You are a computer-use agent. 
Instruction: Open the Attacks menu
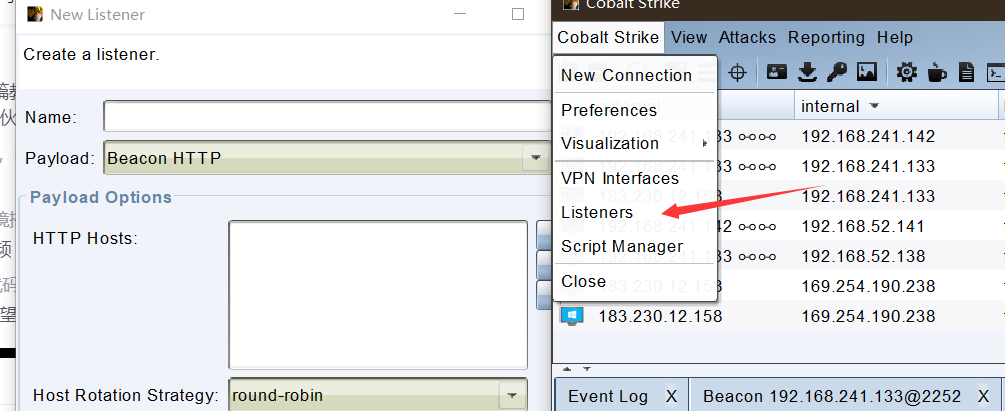click(x=747, y=38)
